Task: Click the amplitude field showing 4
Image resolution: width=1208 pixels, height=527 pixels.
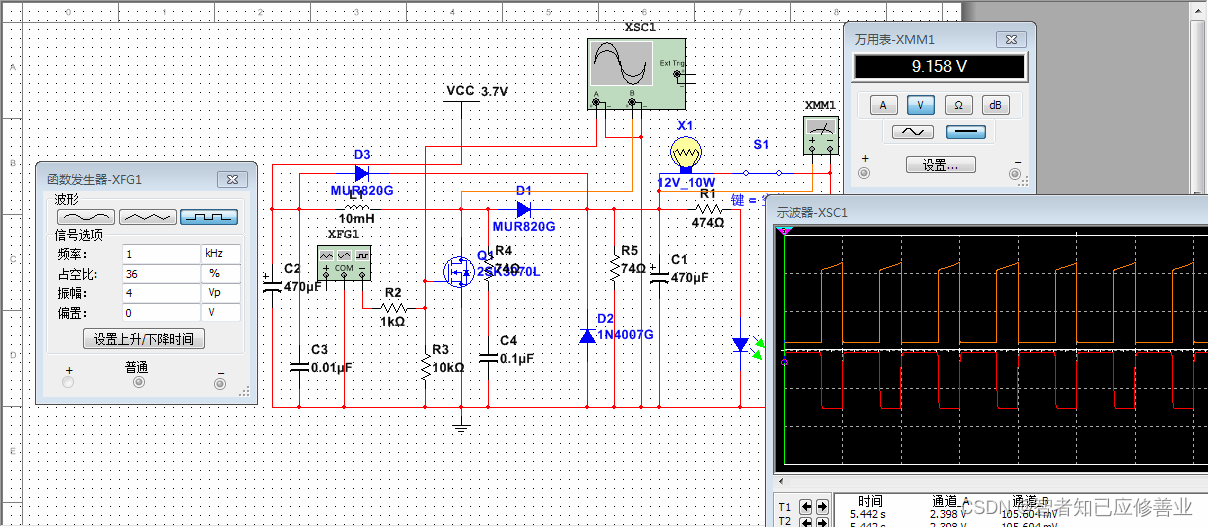Action: 161,293
